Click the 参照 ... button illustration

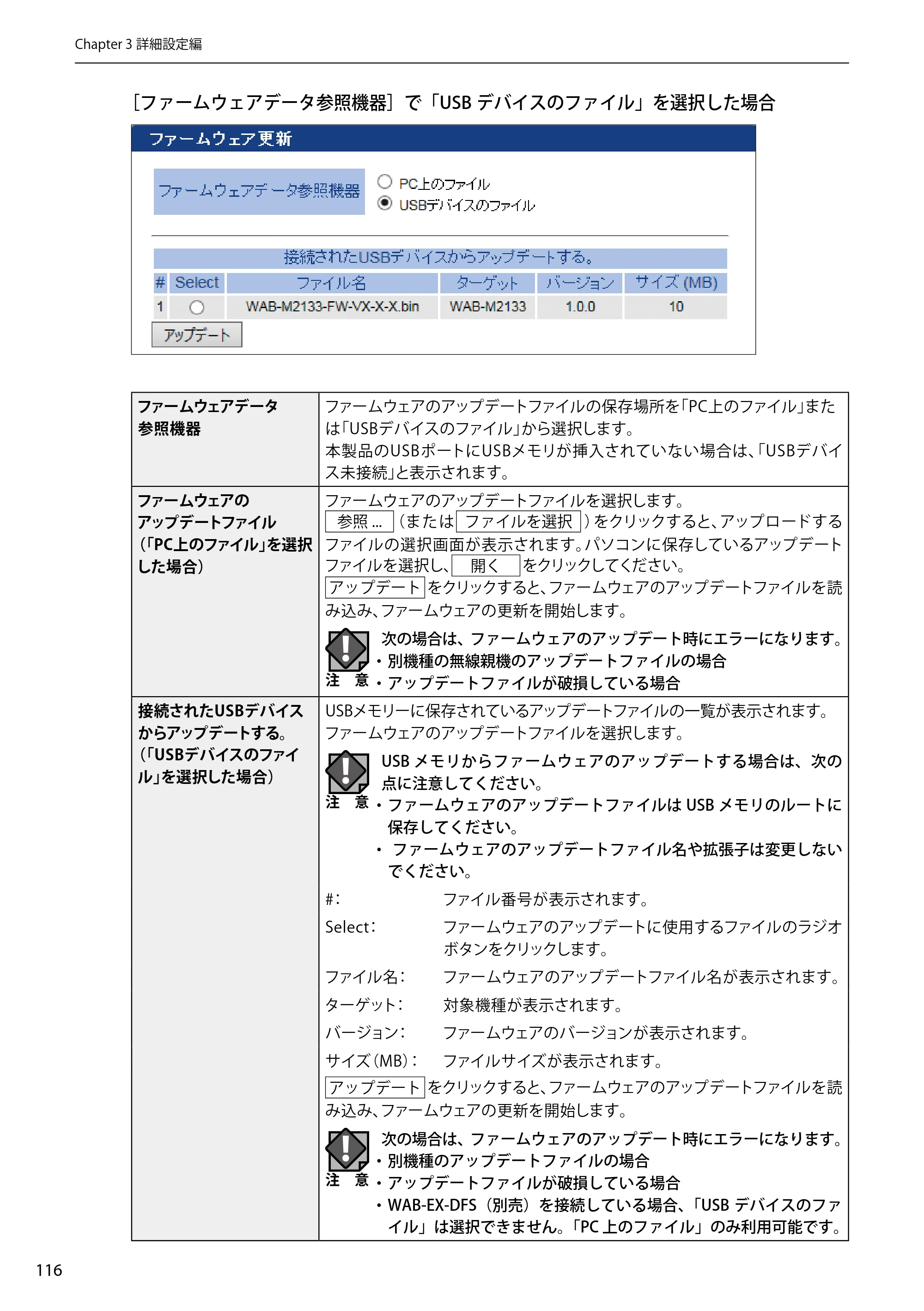click(x=359, y=522)
